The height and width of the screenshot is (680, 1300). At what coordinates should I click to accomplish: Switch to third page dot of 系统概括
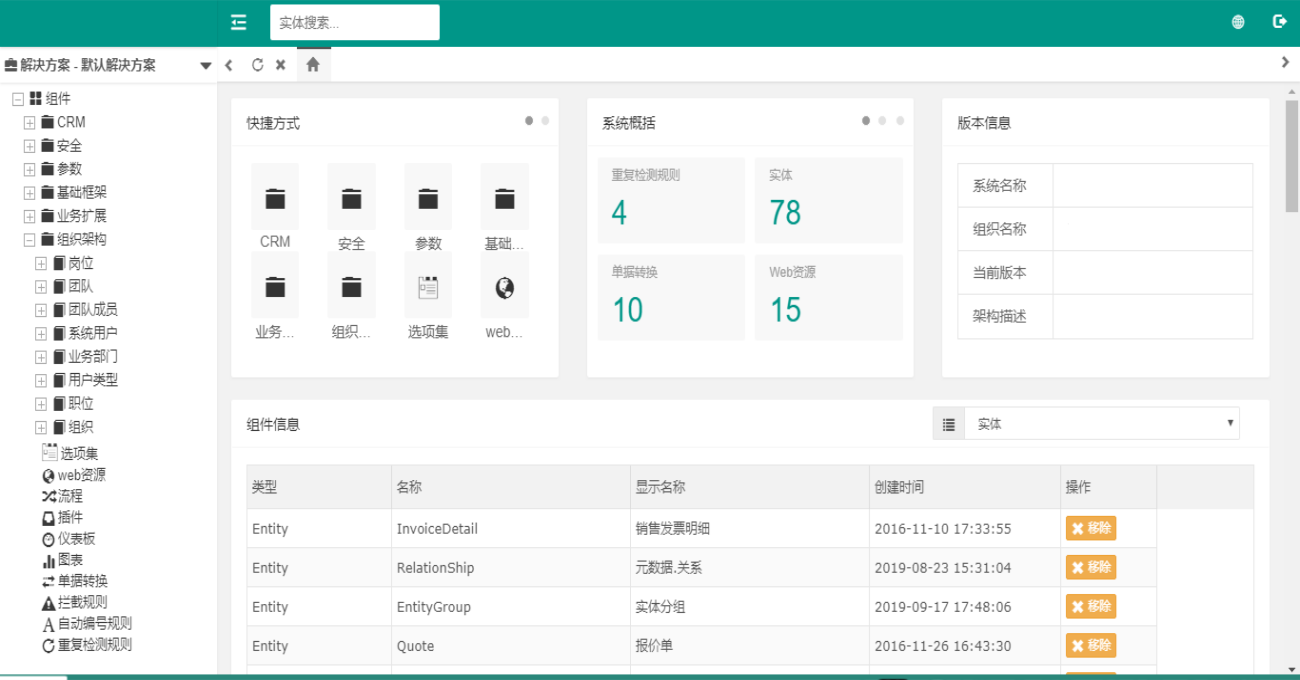900,121
